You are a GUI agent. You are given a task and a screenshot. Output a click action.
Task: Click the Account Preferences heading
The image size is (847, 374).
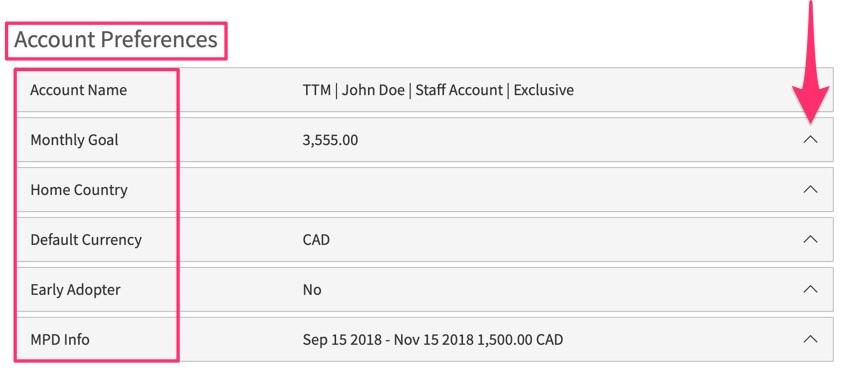point(116,40)
